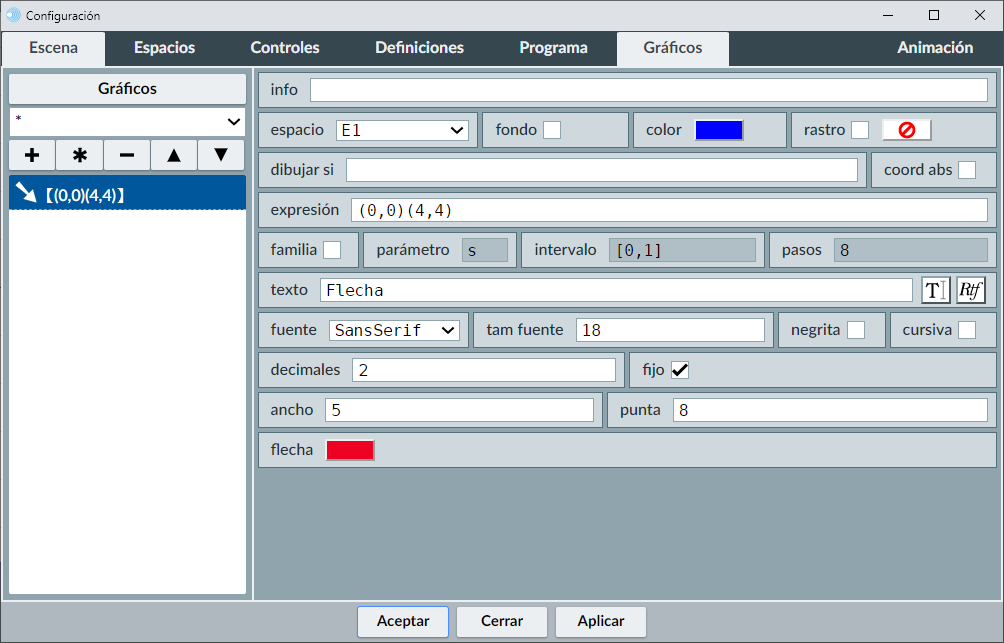Click the blue color swatch
1004x643 pixels.
click(719, 130)
